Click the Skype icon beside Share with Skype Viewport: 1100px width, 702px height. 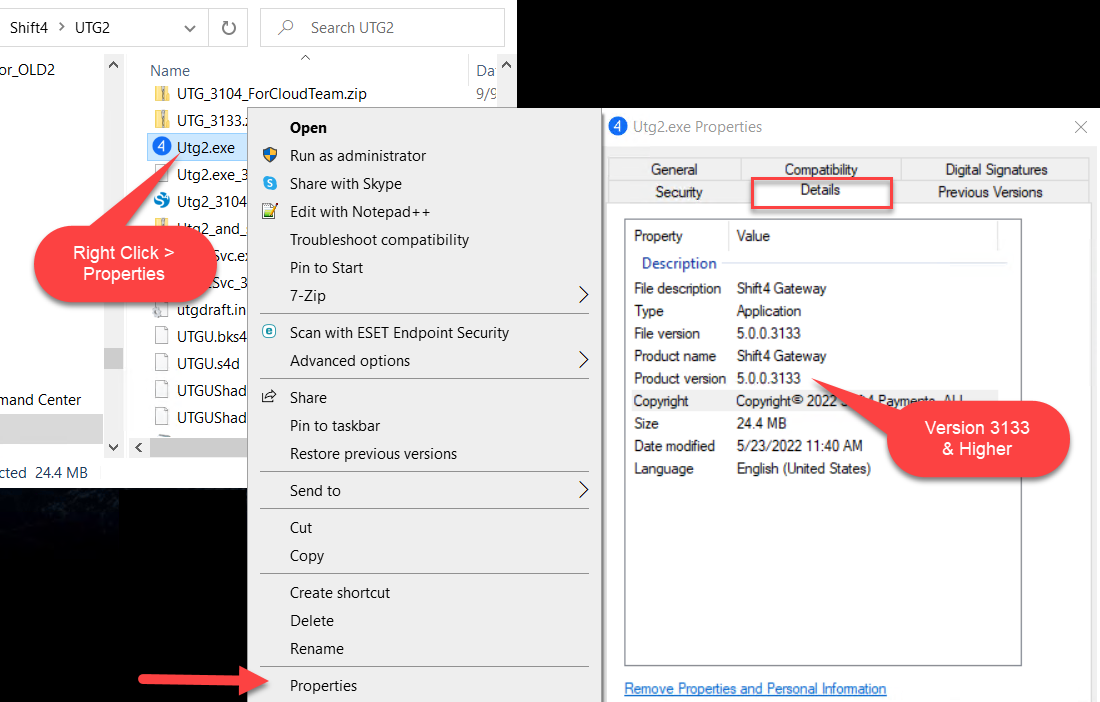click(269, 183)
